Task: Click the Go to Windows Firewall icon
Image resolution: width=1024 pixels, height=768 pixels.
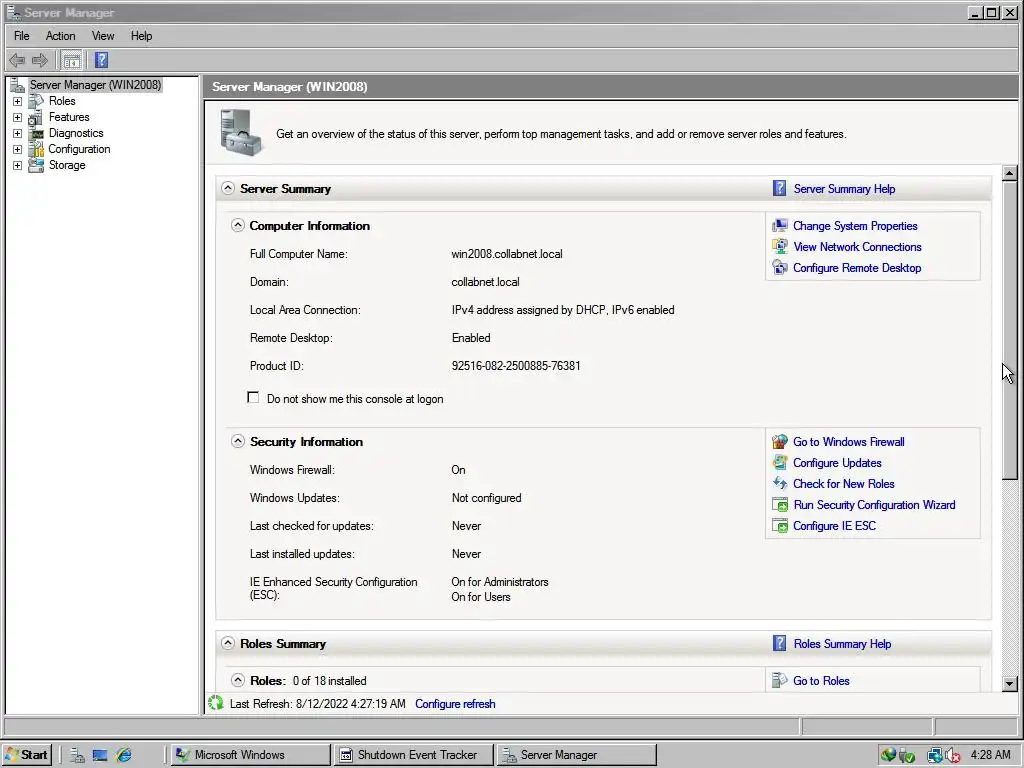Action: [780, 441]
